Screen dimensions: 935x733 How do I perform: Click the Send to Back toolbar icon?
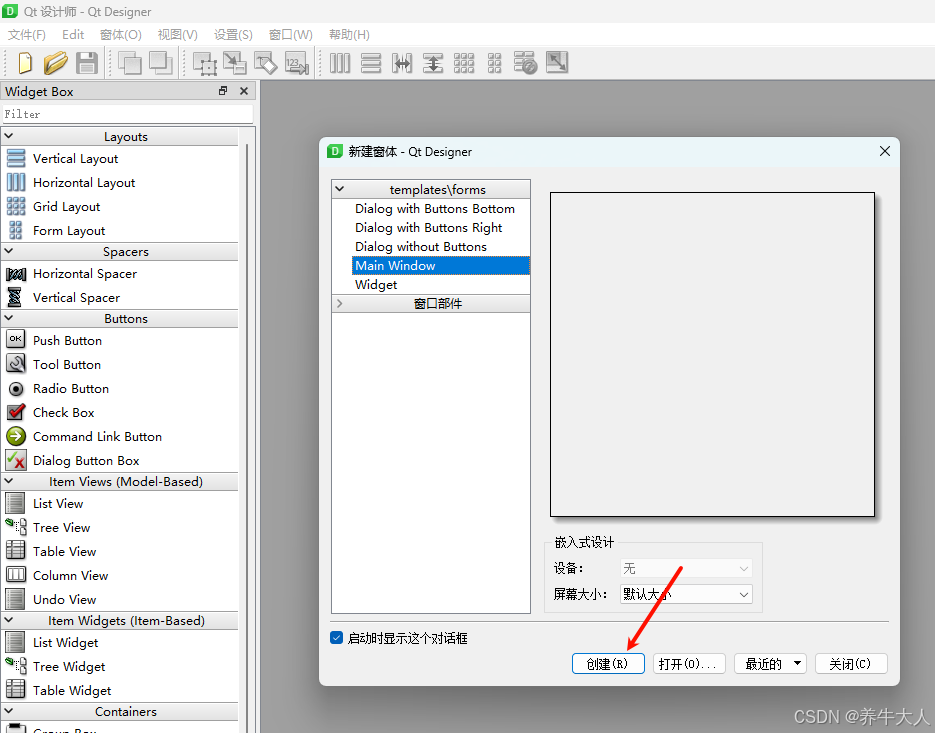pos(129,63)
